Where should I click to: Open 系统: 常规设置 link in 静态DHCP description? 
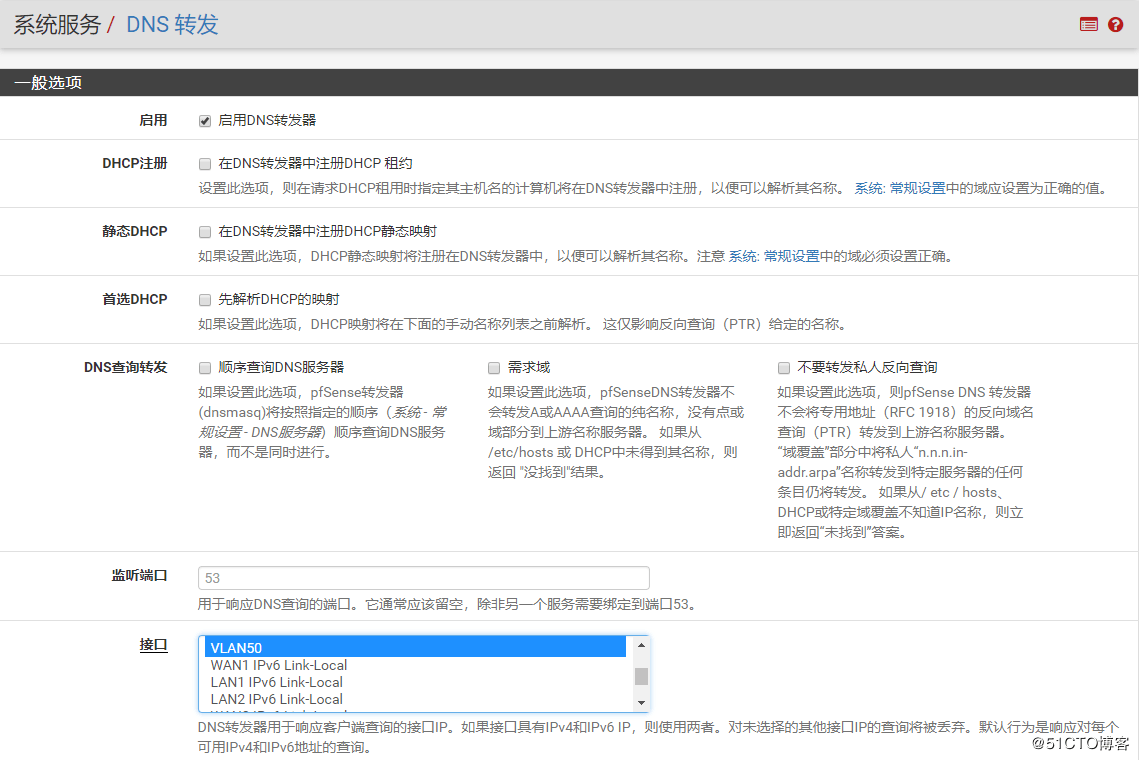tap(773, 256)
